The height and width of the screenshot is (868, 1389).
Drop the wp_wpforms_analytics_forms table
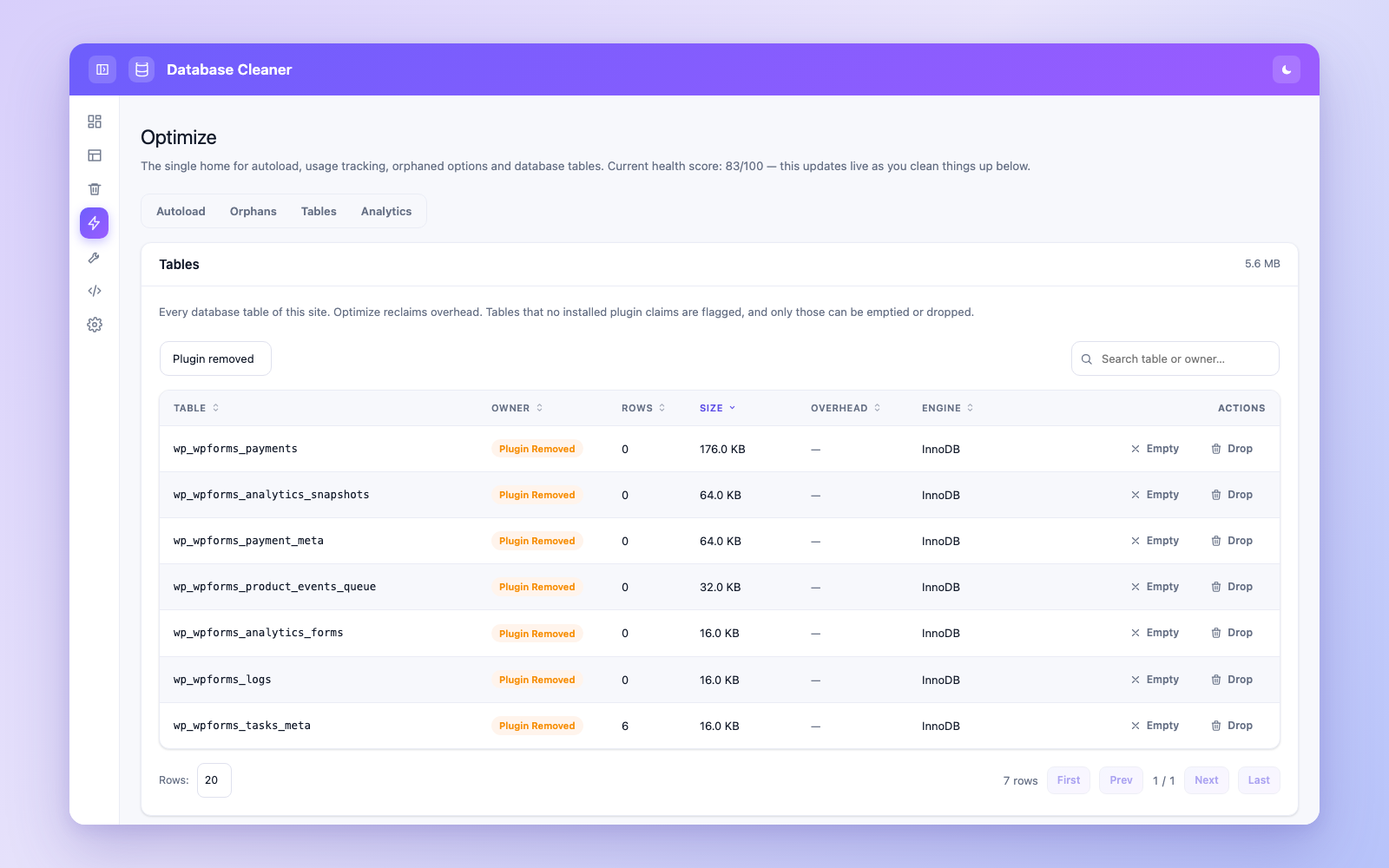tap(1232, 633)
